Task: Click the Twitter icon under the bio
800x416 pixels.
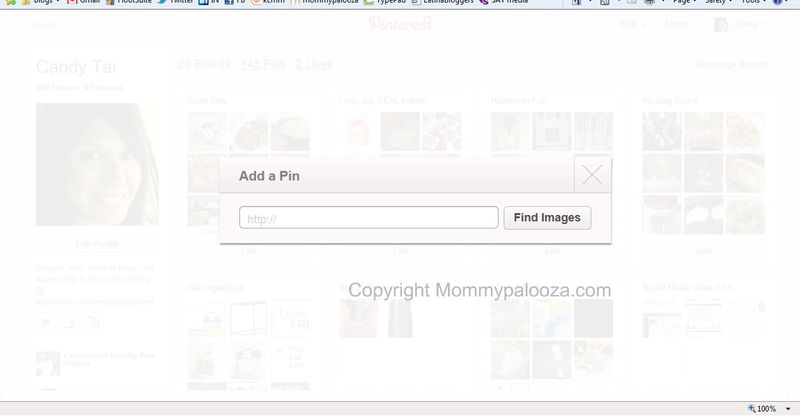Action: [45, 323]
